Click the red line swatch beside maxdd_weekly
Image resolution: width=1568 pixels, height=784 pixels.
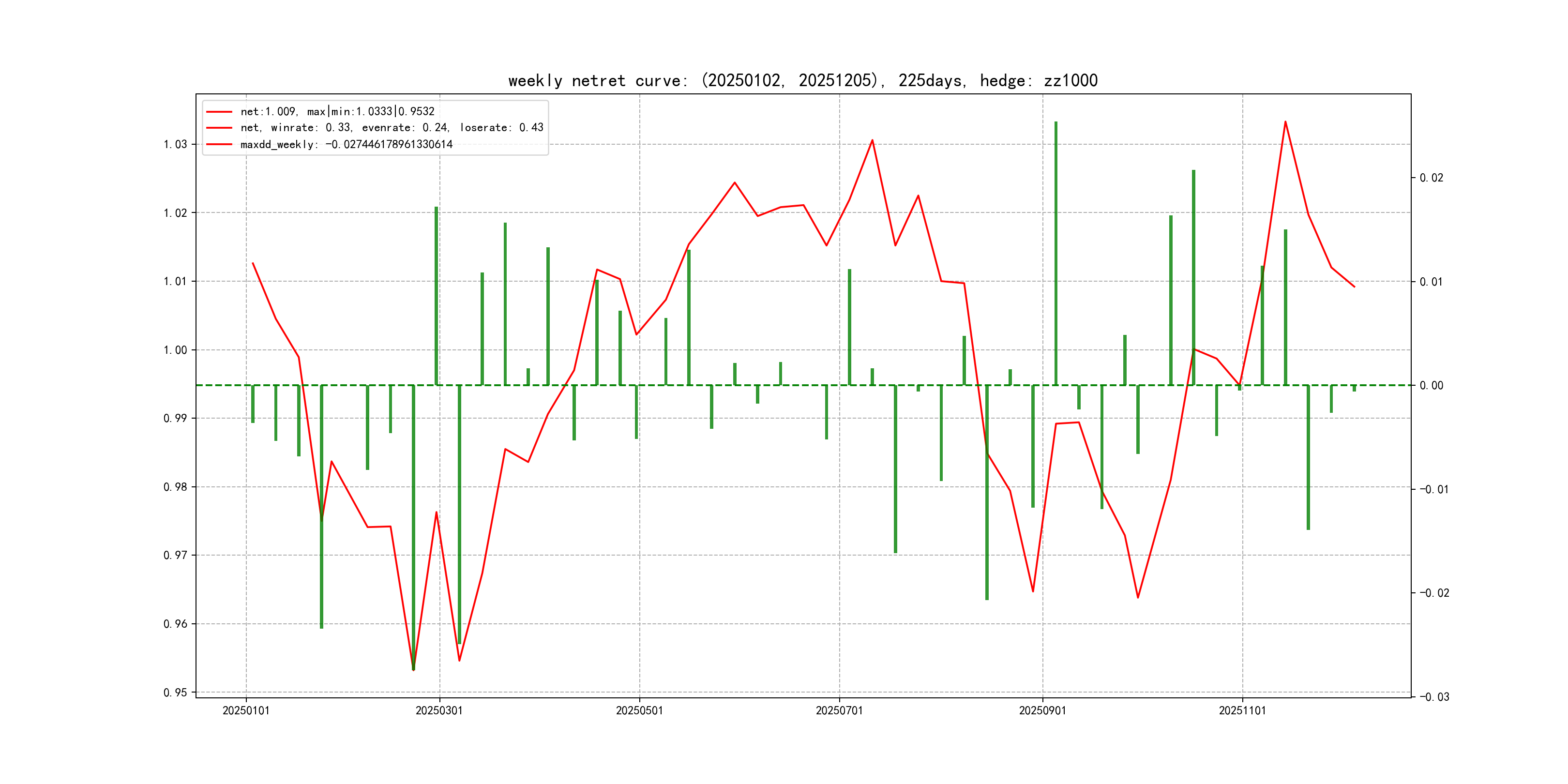pyautogui.click(x=219, y=144)
